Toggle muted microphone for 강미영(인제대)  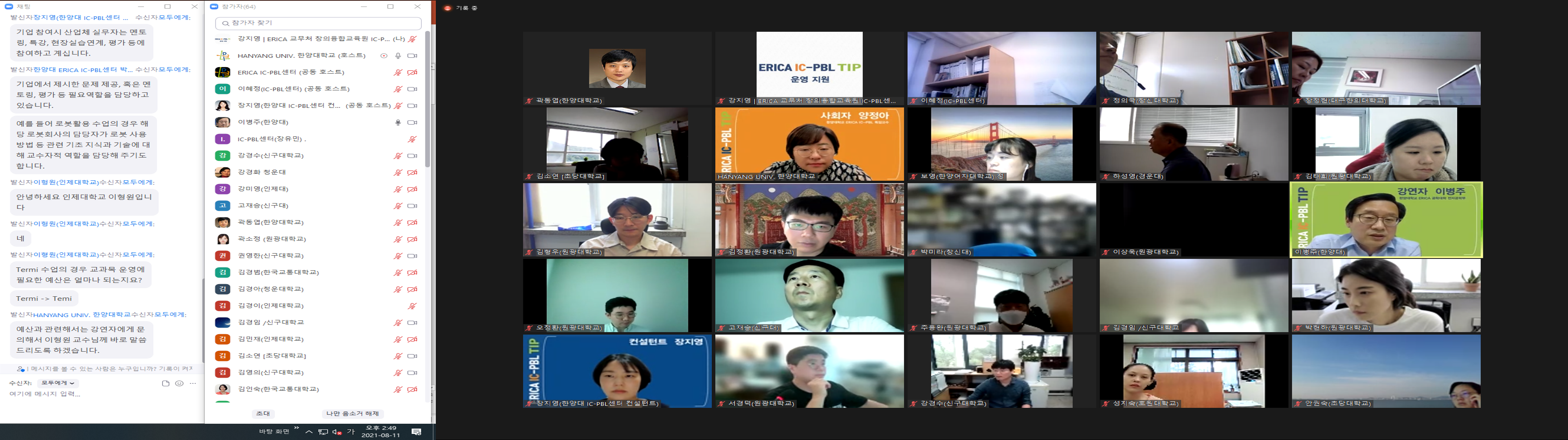click(x=398, y=189)
